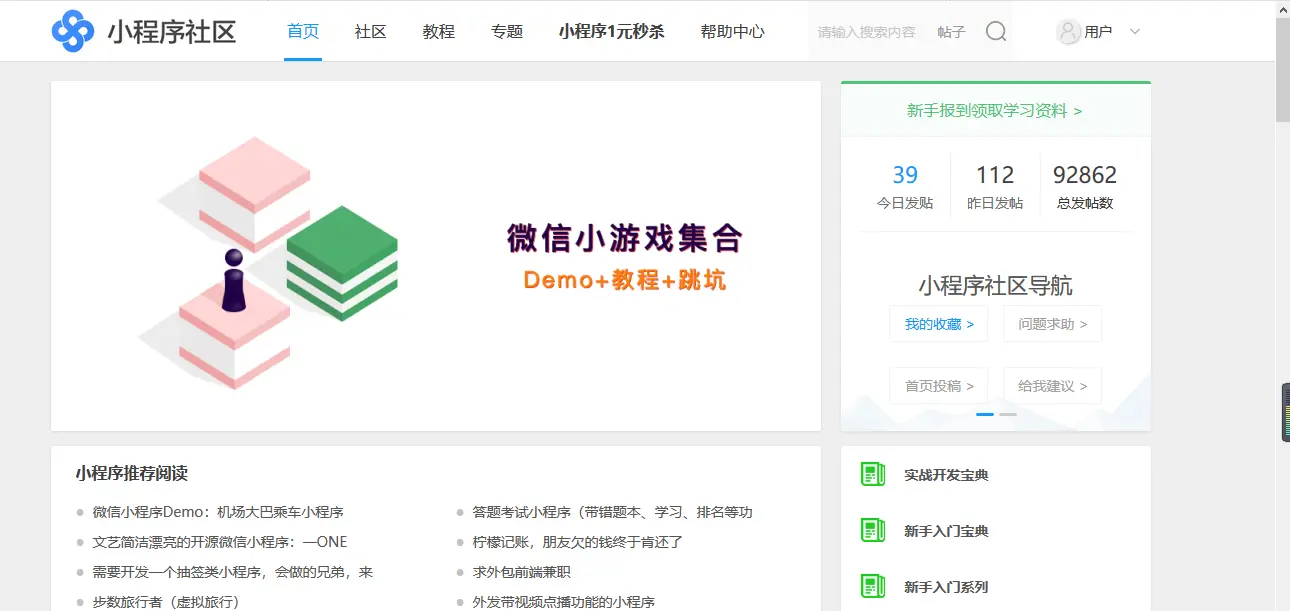Click the 新手入门系列 green book icon
This screenshot has width=1290, height=611.
873,587
